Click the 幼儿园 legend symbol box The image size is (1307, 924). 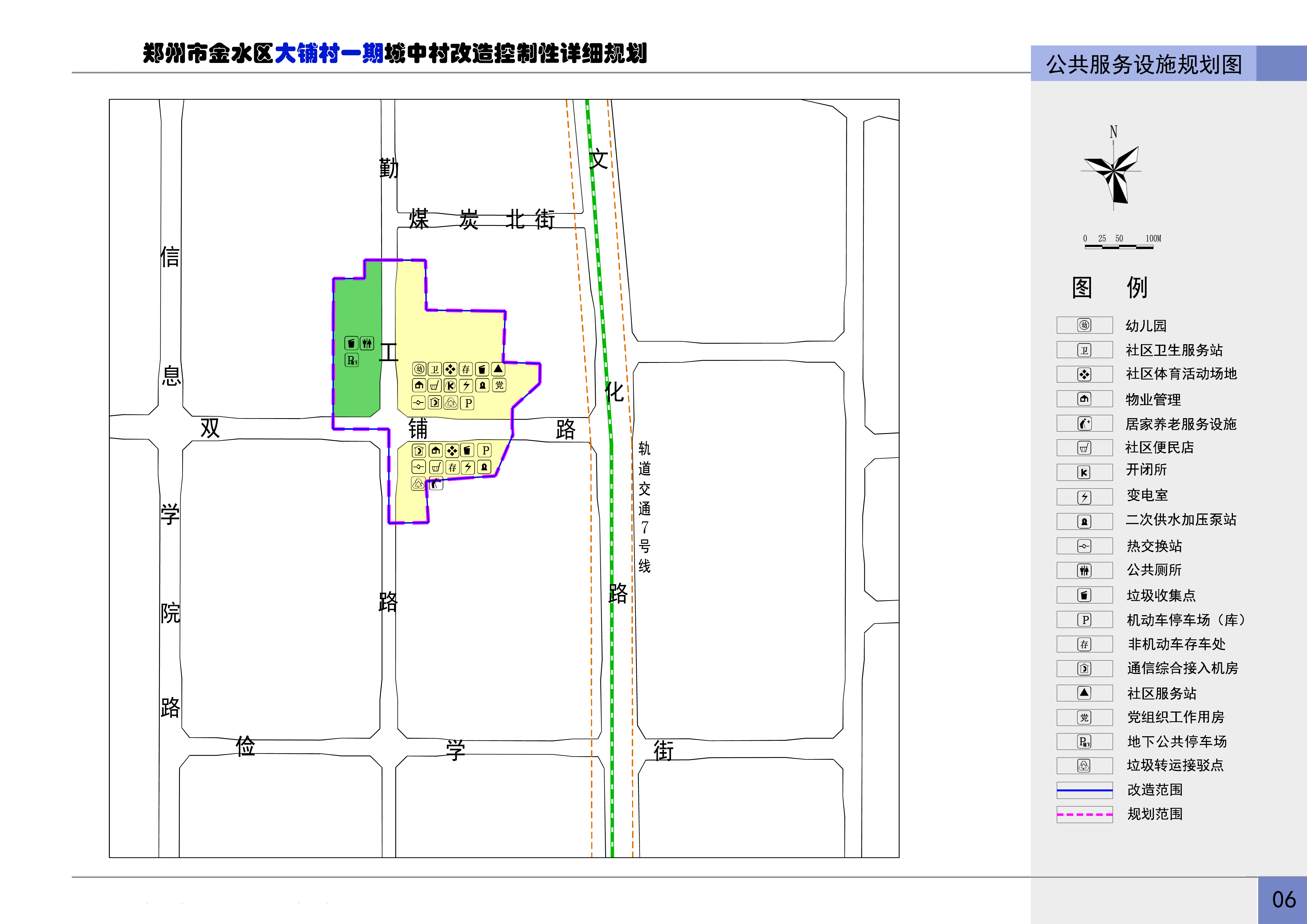click(1084, 325)
